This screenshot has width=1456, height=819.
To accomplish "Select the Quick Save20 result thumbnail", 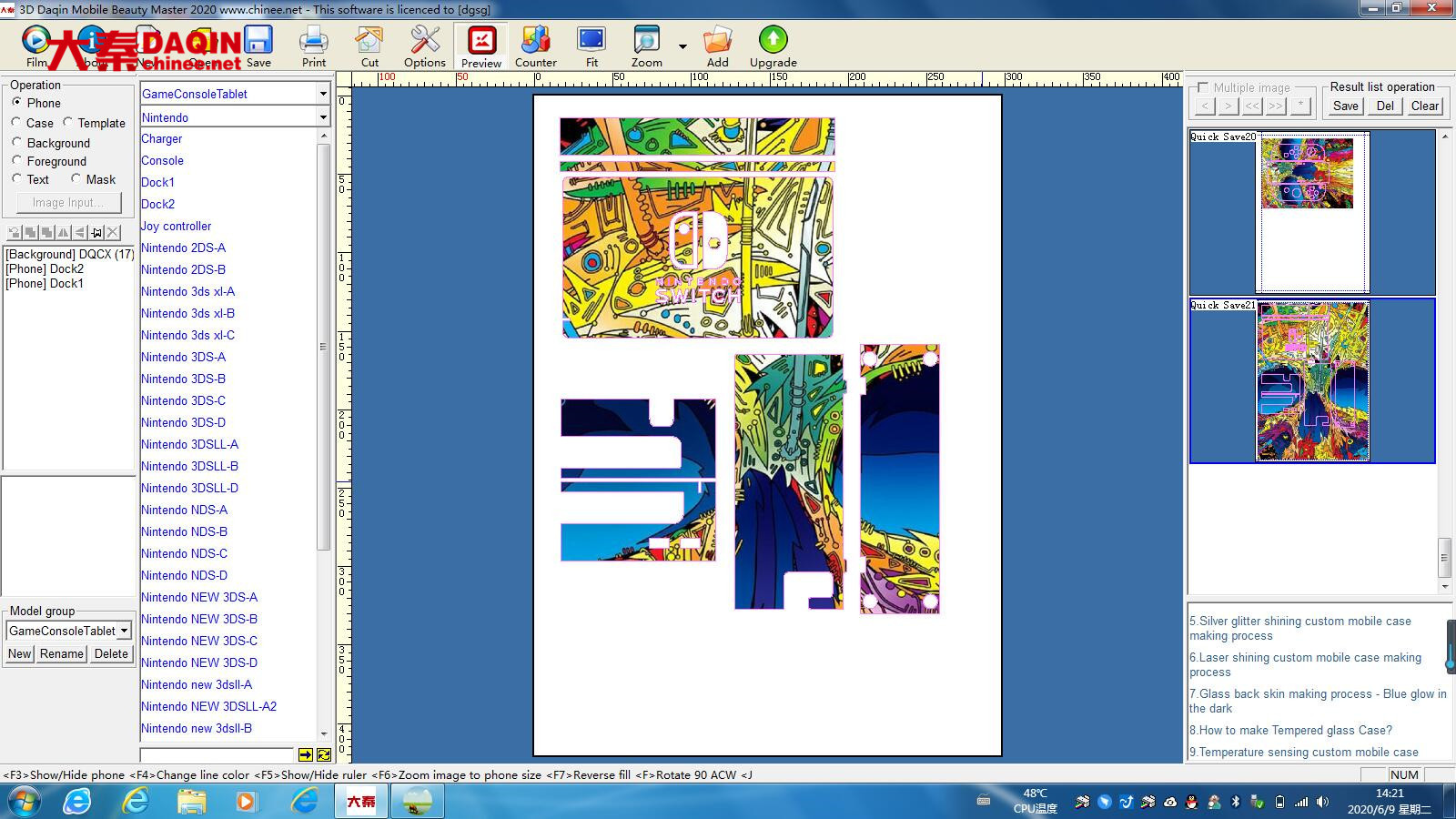I will (1311, 212).
